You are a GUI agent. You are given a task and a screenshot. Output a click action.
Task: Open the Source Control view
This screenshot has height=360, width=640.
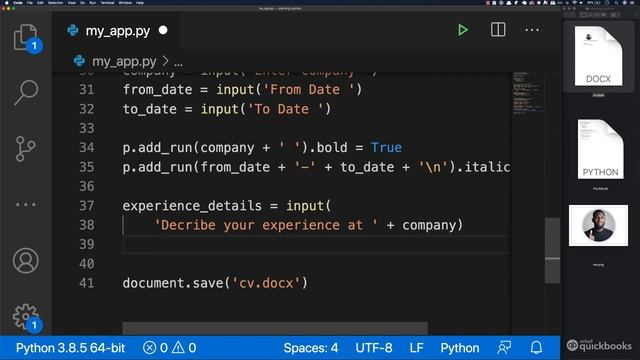point(25,149)
